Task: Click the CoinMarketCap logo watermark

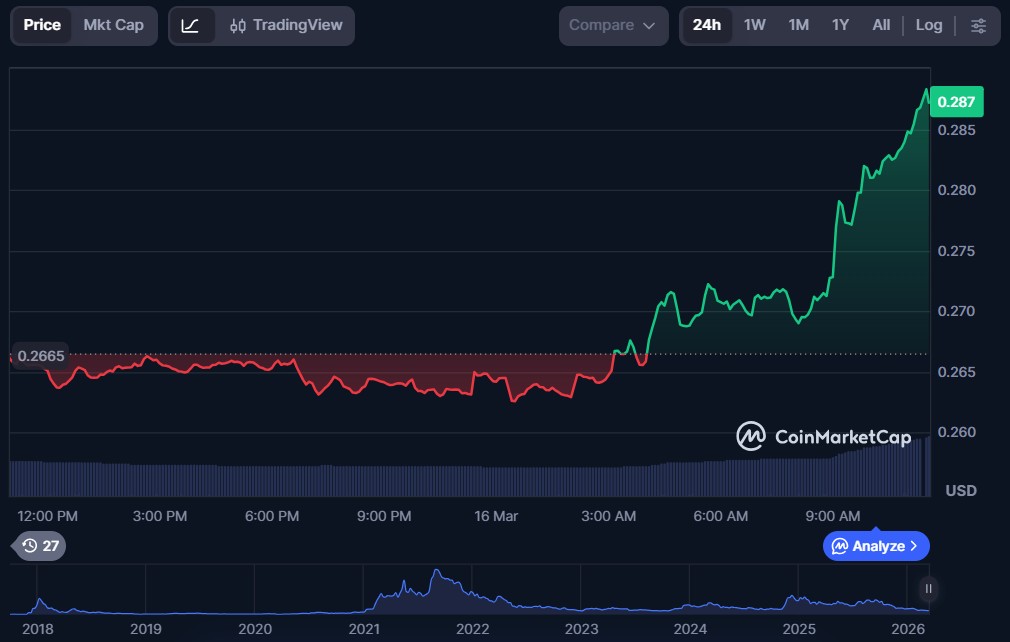Action: 823,437
